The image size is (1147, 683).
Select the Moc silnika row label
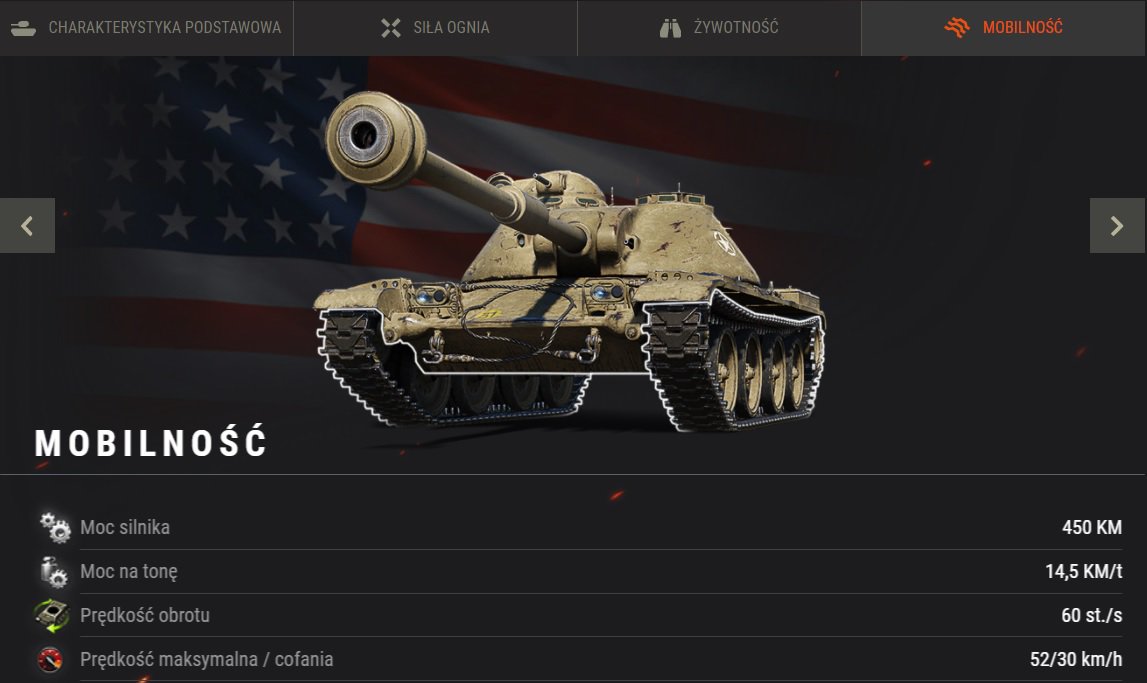click(125, 527)
